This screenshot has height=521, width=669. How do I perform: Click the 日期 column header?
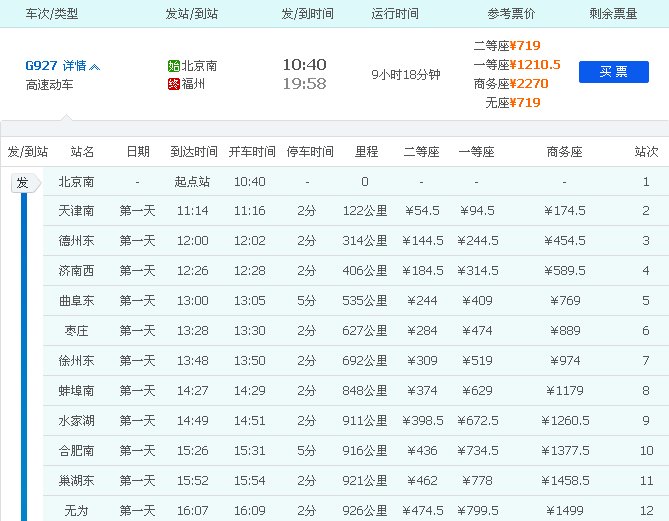coord(138,151)
